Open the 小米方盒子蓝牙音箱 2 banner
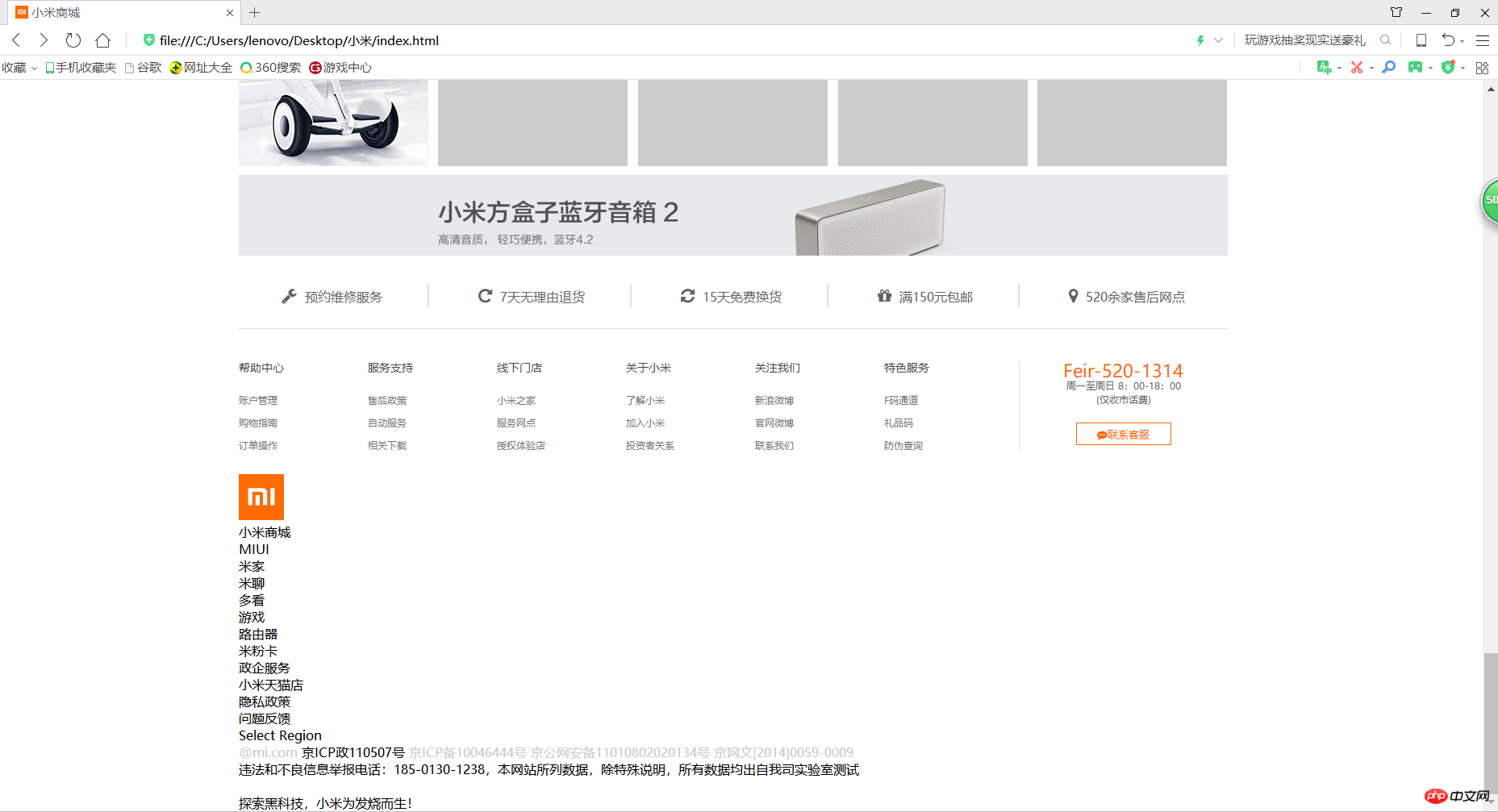Screen dimensions: 1498x812 pos(733,215)
